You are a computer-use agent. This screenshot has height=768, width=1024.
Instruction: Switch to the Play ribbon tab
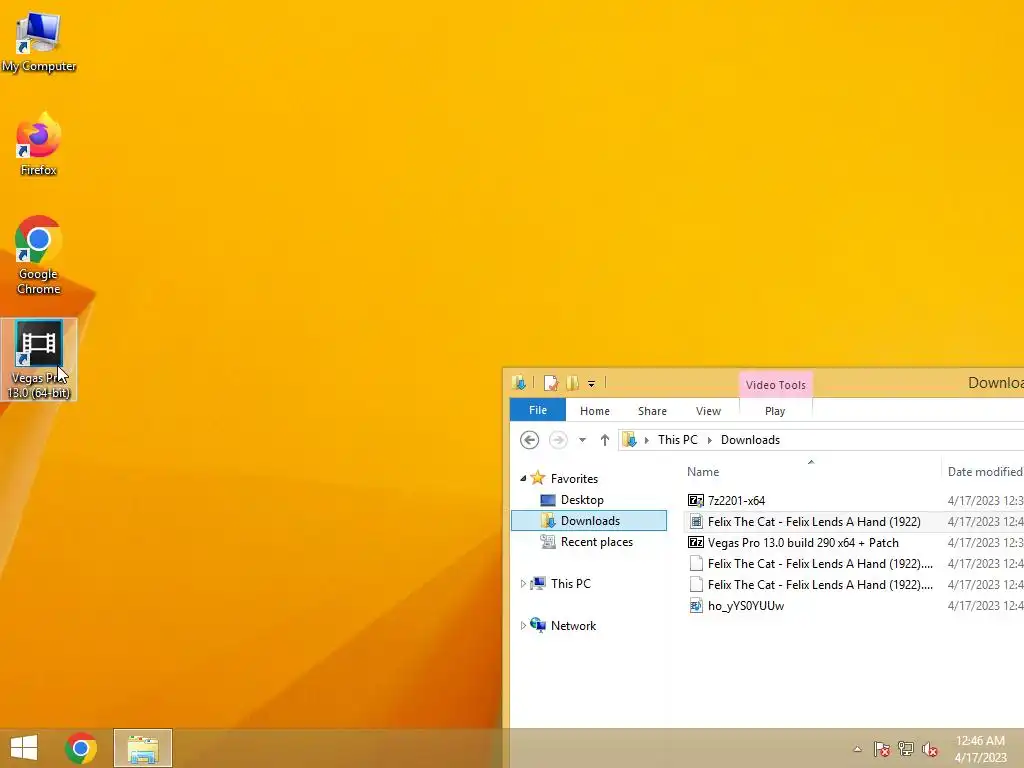[x=775, y=411]
